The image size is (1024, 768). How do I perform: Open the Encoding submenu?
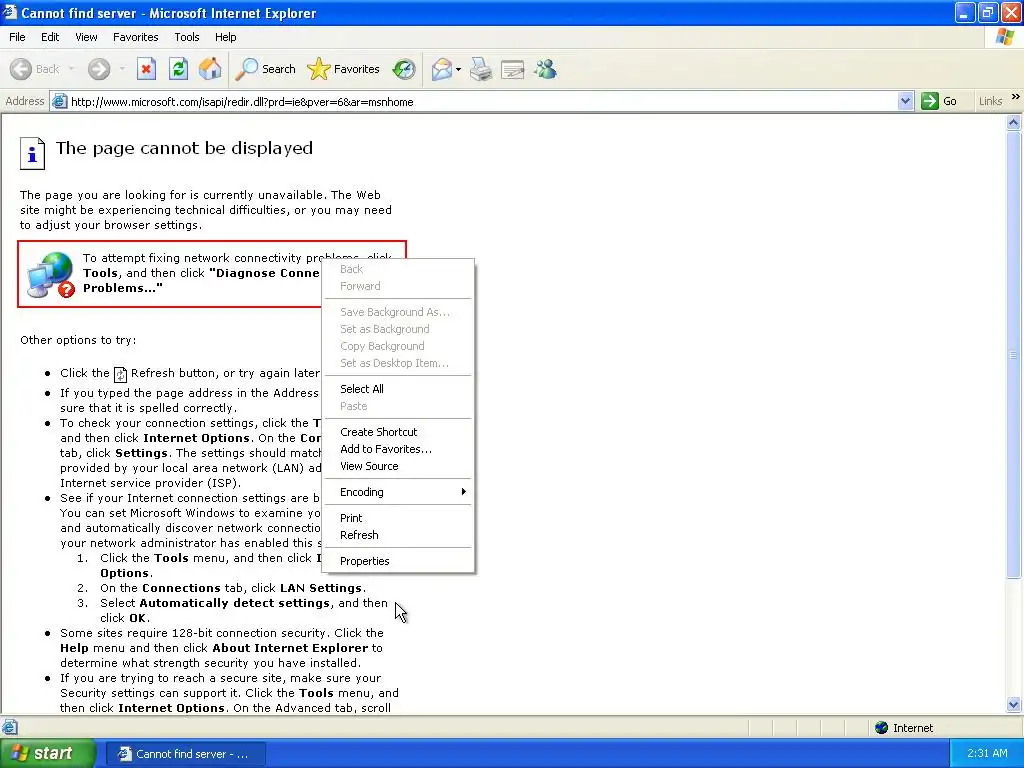click(x=398, y=492)
